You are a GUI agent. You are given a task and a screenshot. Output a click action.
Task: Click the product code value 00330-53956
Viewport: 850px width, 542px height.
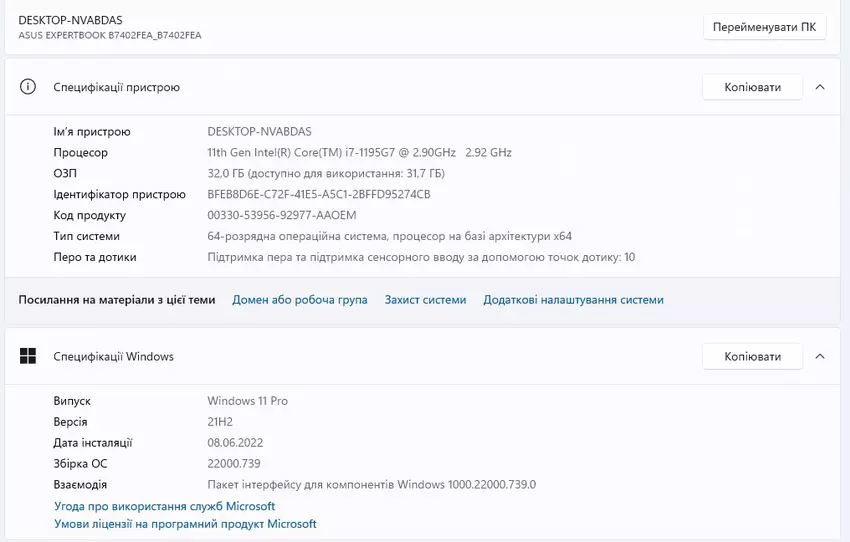pyautogui.click(x=281, y=215)
